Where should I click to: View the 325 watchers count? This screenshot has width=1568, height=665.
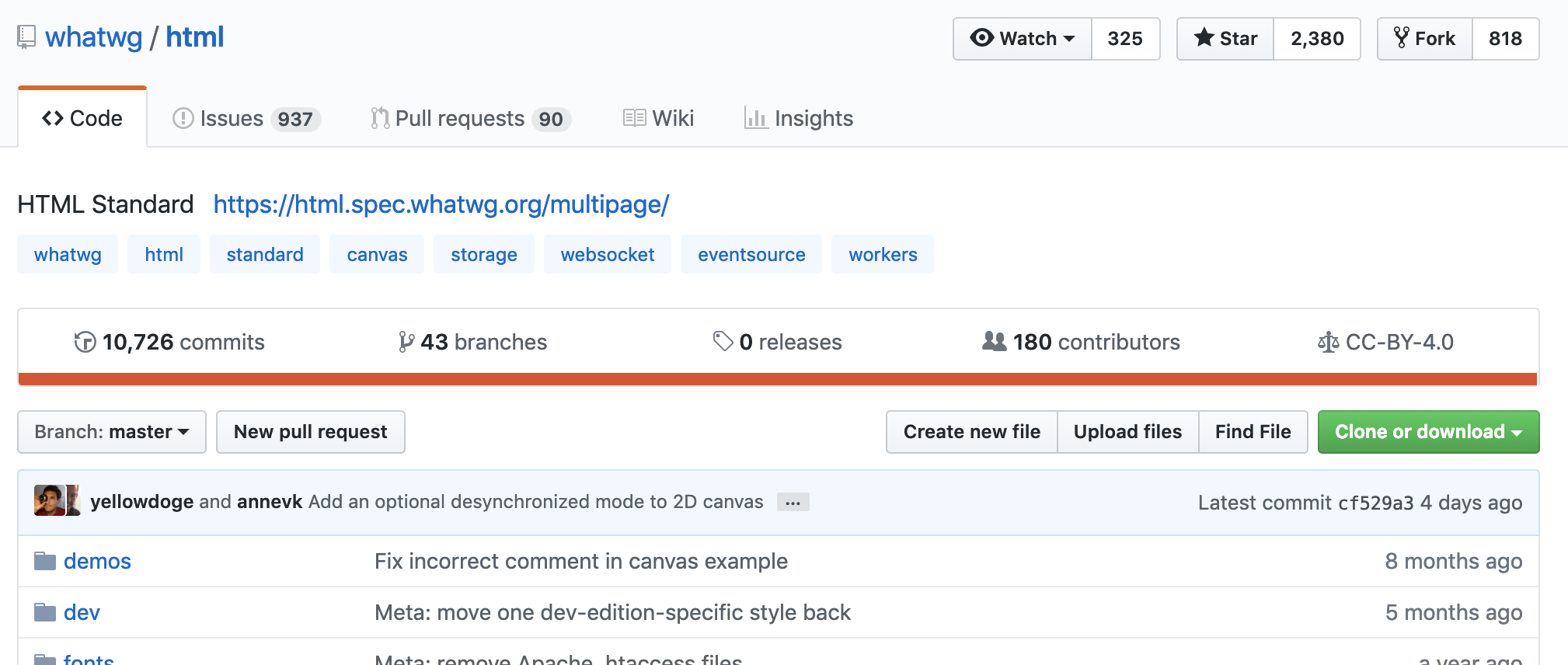point(1125,38)
